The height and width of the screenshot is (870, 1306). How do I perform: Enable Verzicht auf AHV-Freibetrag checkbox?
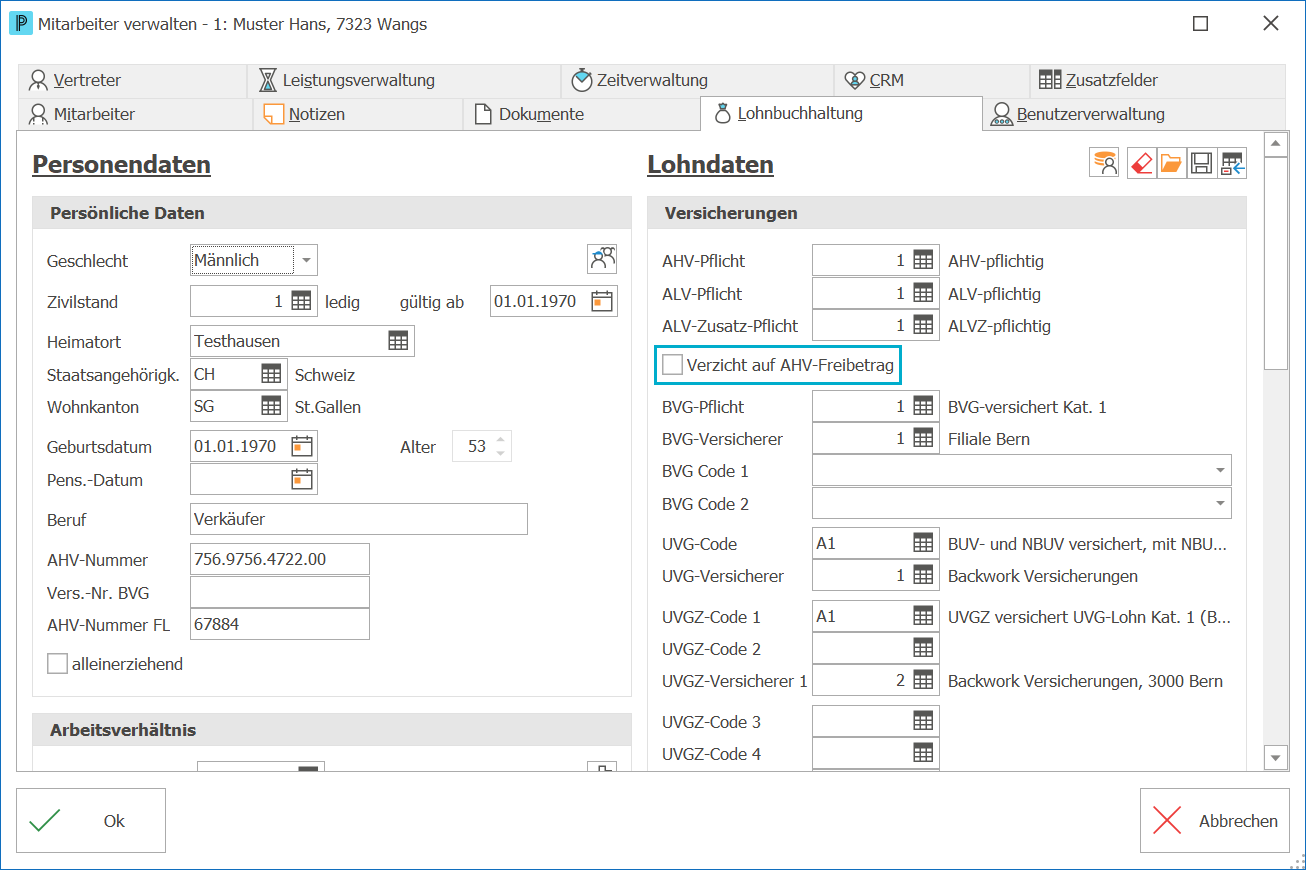(673, 365)
